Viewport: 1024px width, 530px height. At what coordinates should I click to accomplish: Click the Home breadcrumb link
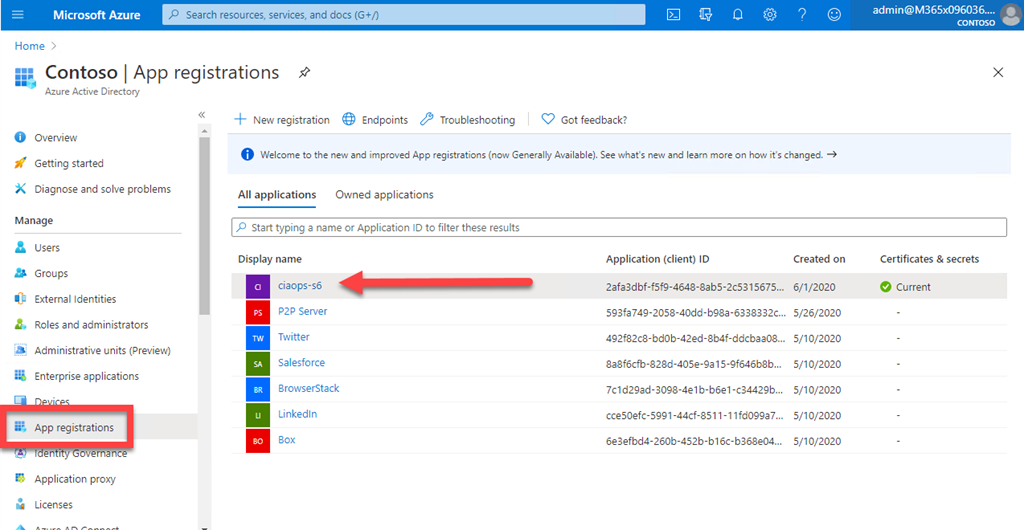click(29, 46)
